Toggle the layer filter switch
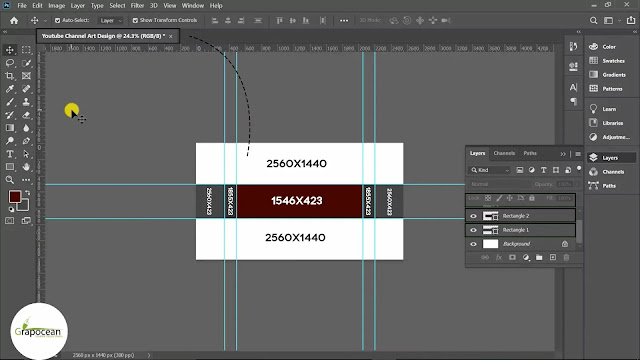 pyautogui.click(x=579, y=169)
